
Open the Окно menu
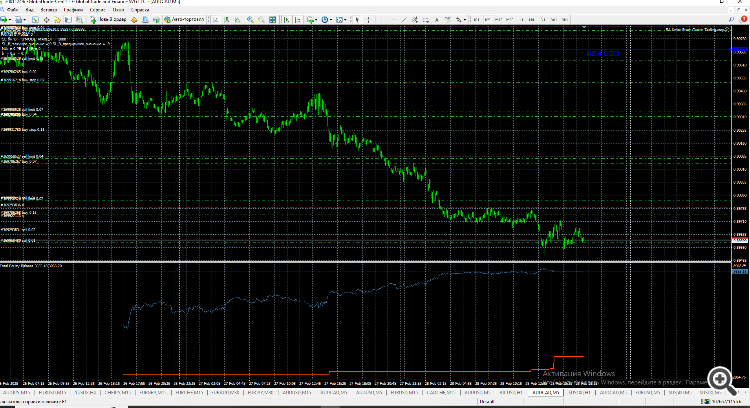(118, 10)
